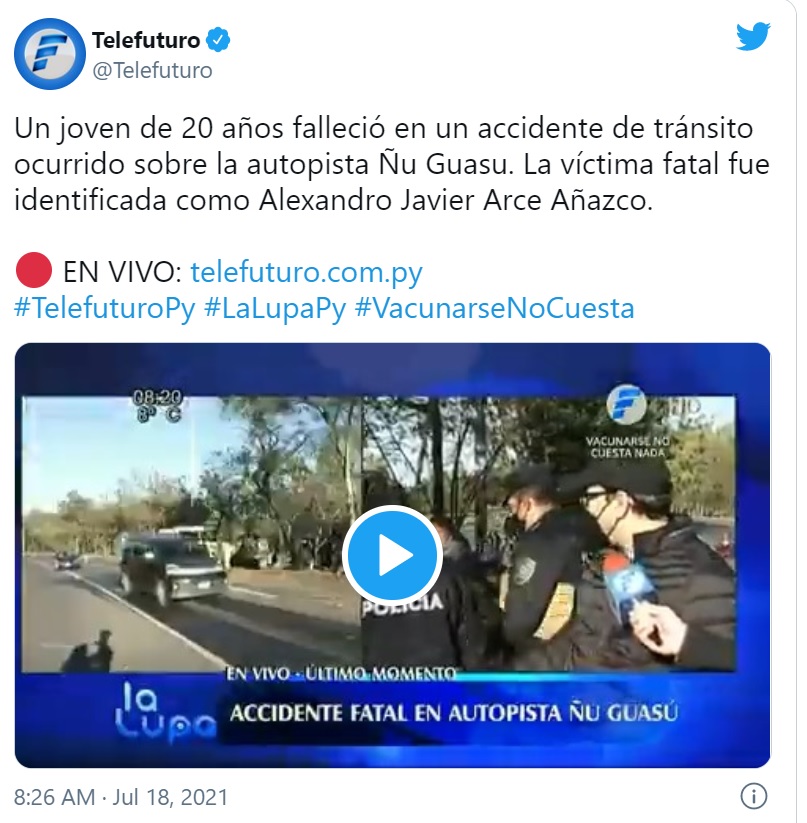This screenshot has width=807, height=823.
Task: Open the #LaLupaPy hashtag
Action: pos(275,308)
